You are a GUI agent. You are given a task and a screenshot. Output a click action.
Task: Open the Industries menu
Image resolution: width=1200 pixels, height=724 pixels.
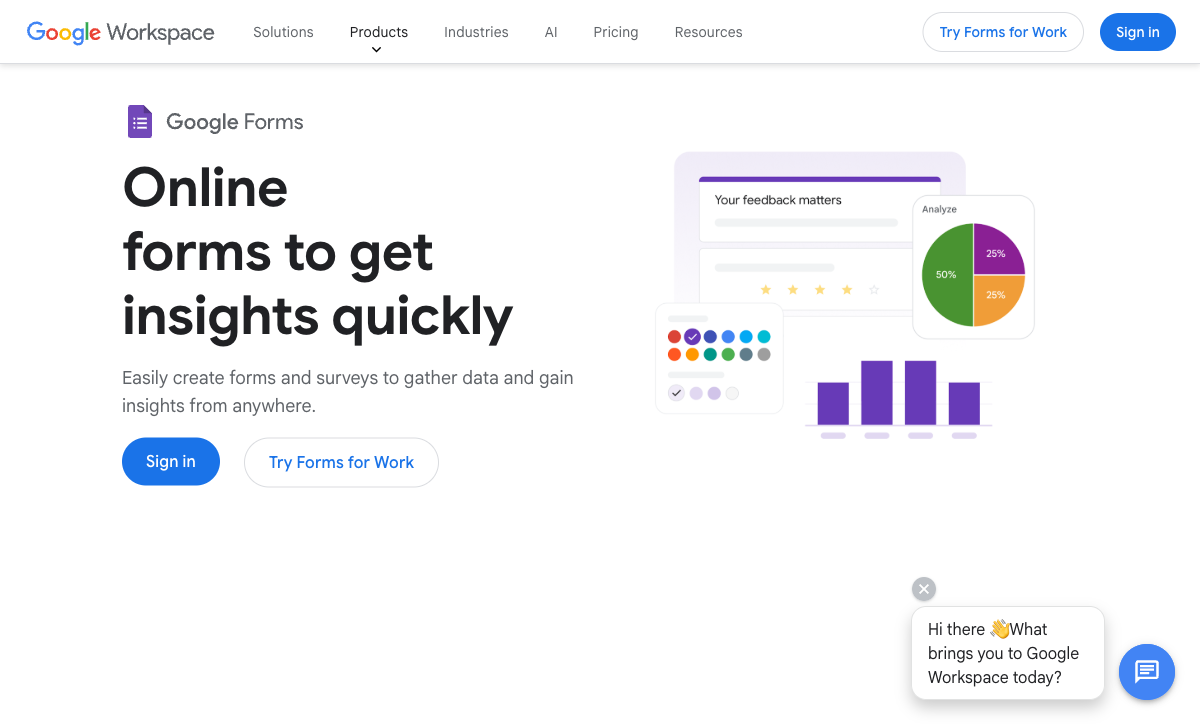pyautogui.click(x=476, y=32)
